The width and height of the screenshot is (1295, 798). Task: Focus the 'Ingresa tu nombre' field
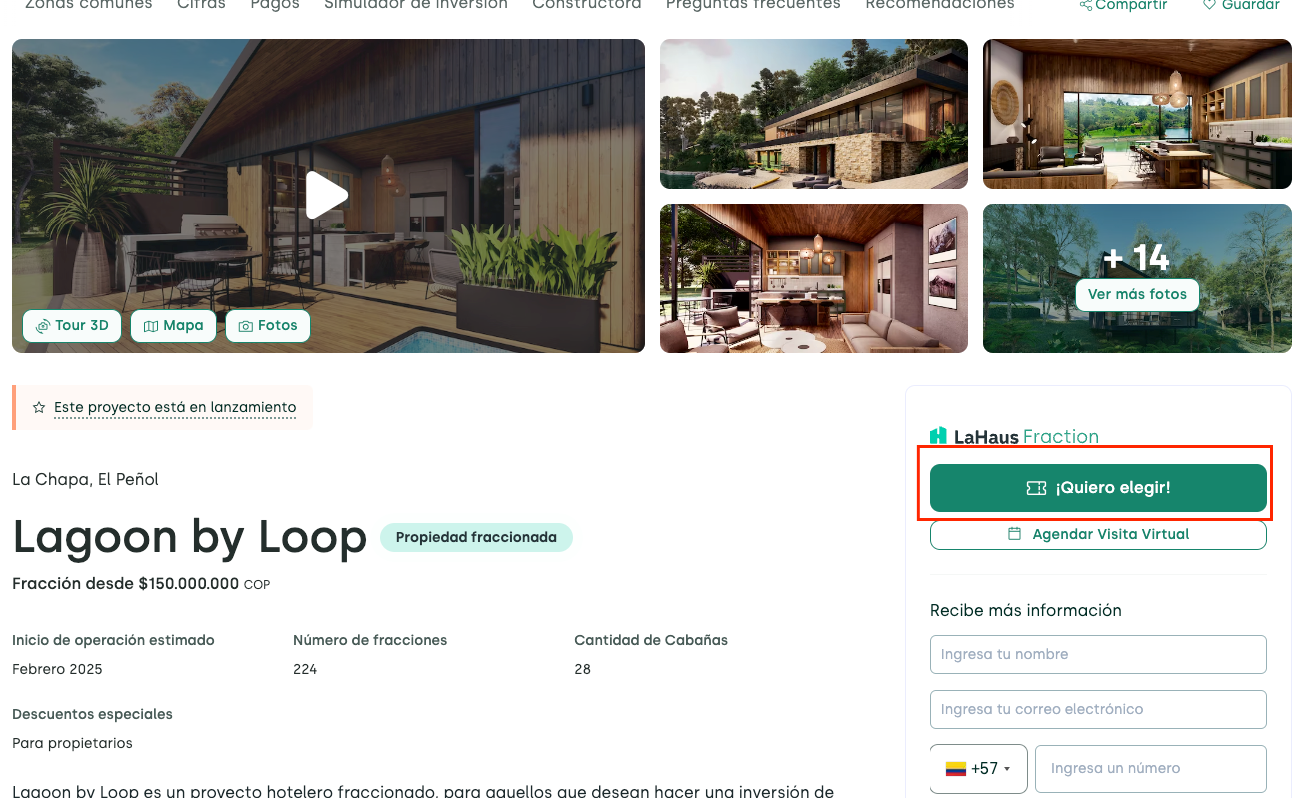pyautogui.click(x=1098, y=654)
